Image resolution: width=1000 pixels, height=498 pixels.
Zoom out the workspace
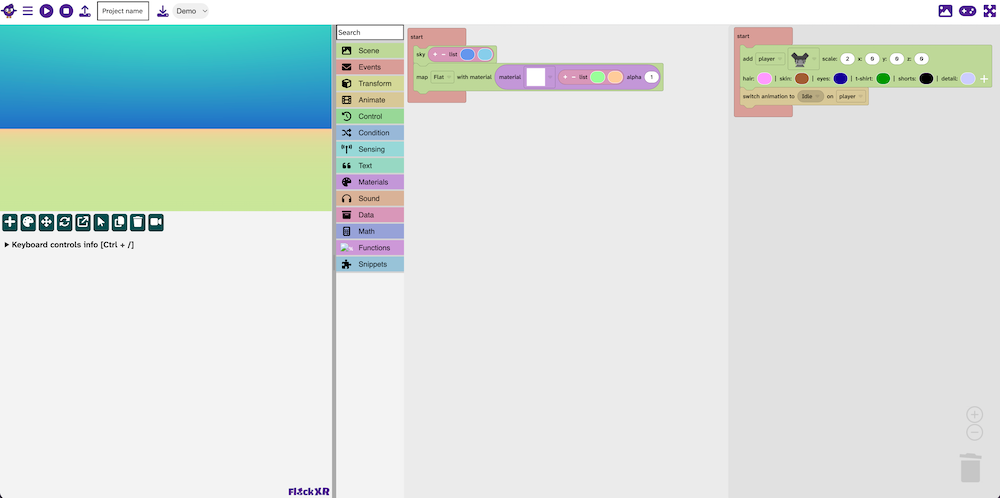(x=974, y=432)
